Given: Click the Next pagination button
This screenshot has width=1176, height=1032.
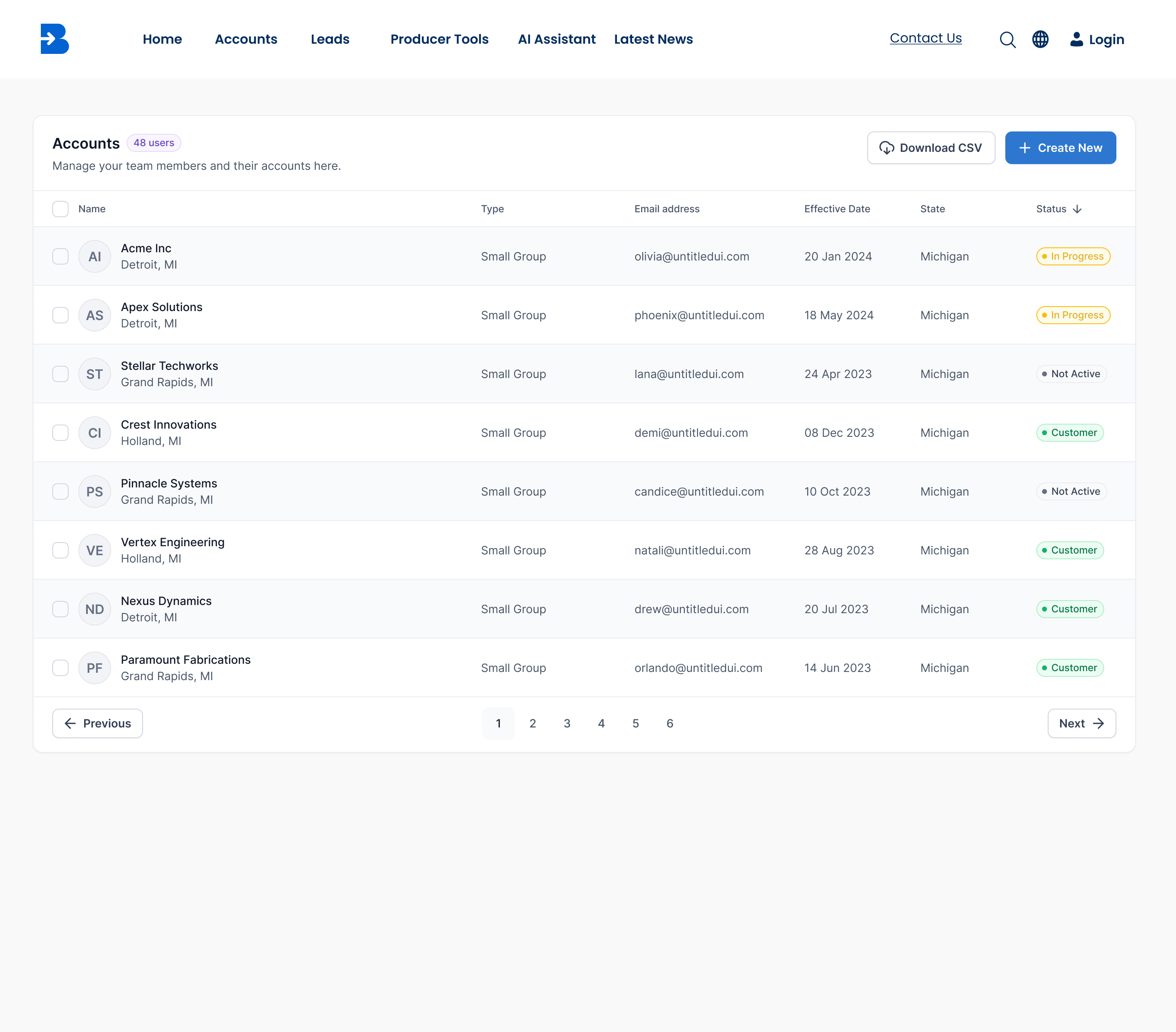Looking at the screenshot, I should (1081, 723).
